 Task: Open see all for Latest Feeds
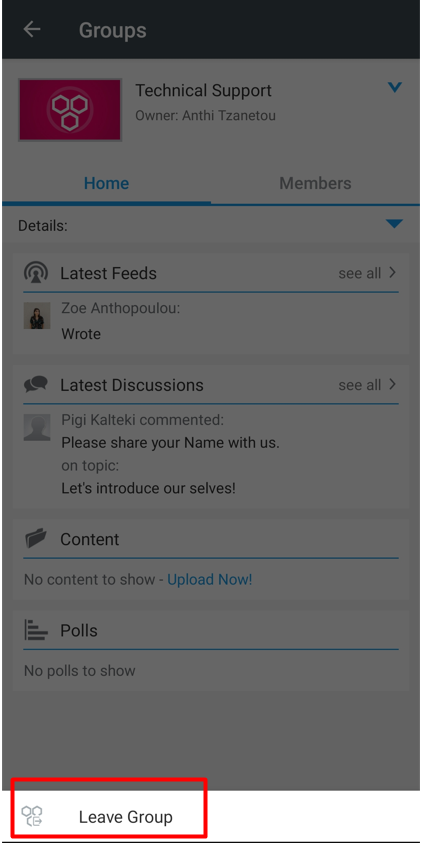coord(360,273)
